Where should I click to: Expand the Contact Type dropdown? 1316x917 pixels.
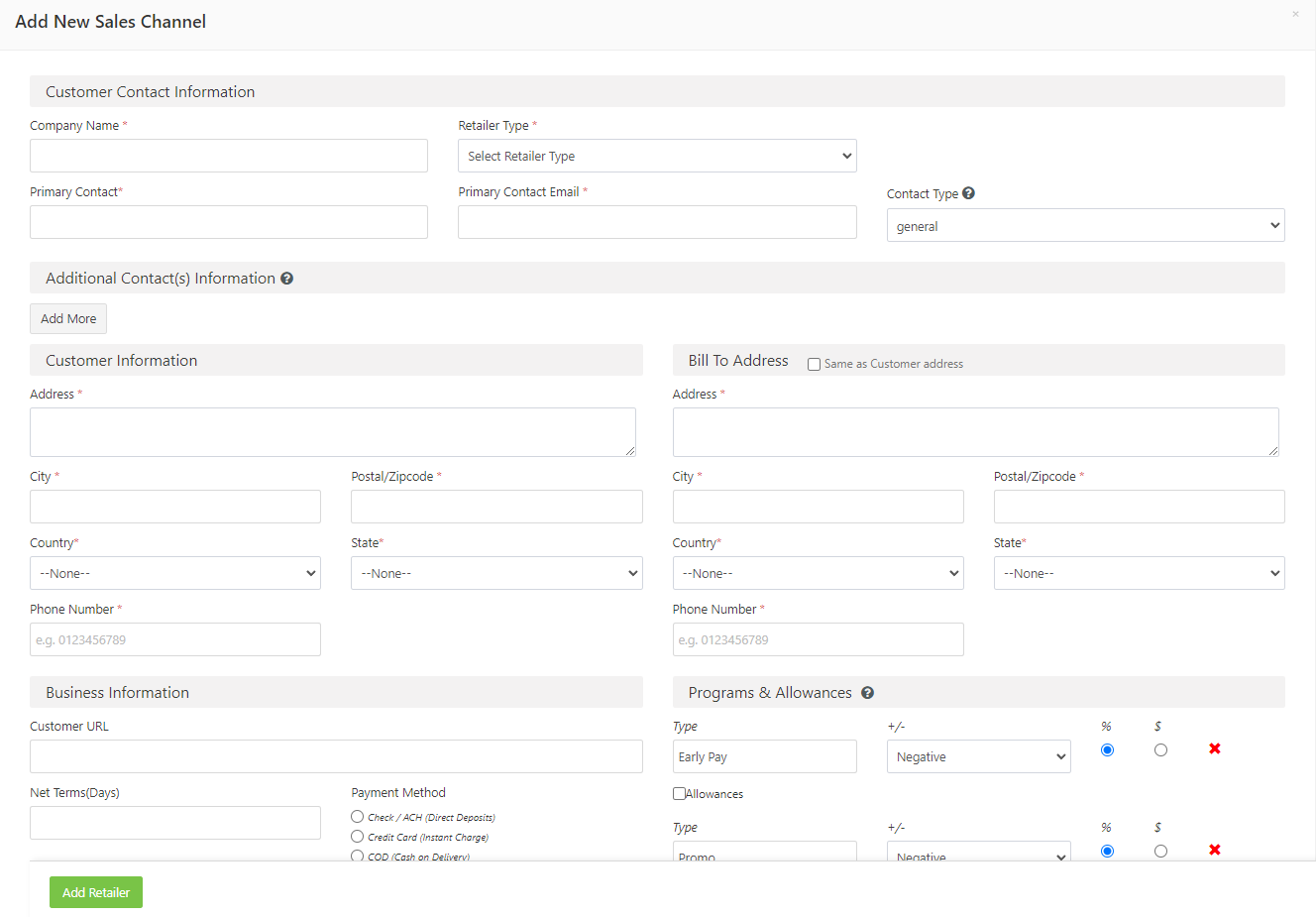[x=1085, y=226]
